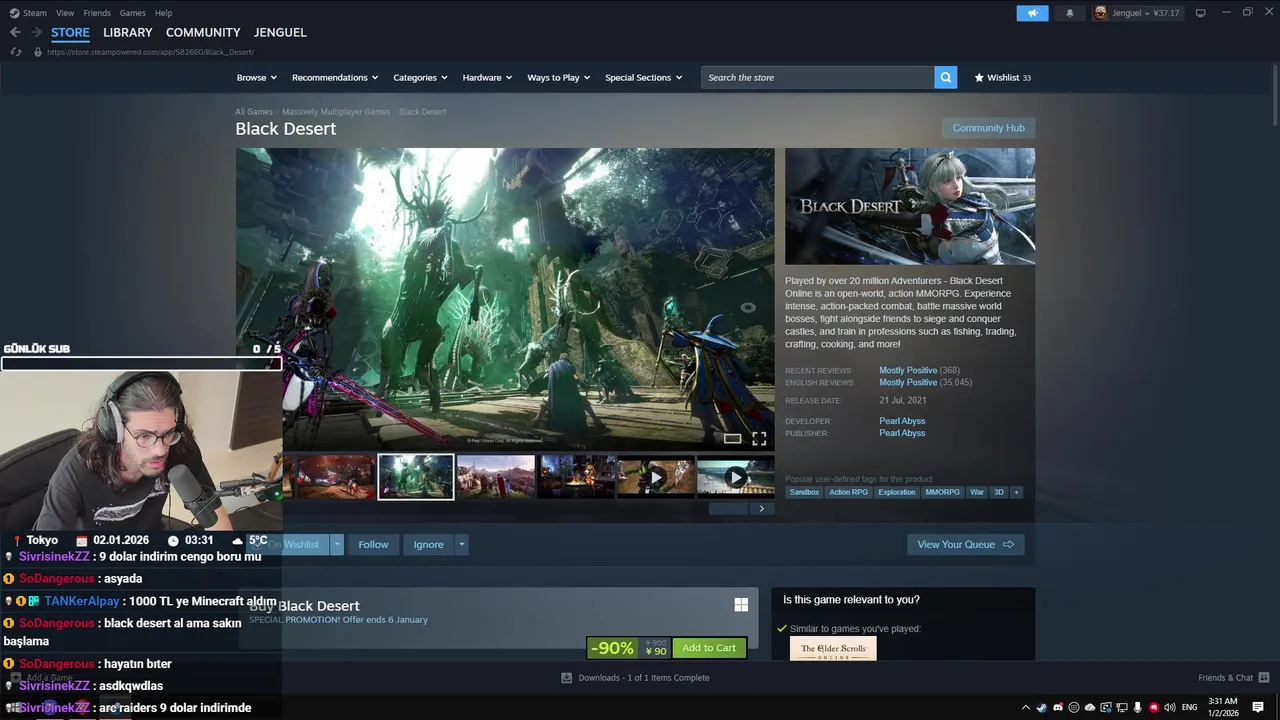
Task: Open the Pearl Abyss developer link
Action: (x=902, y=421)
